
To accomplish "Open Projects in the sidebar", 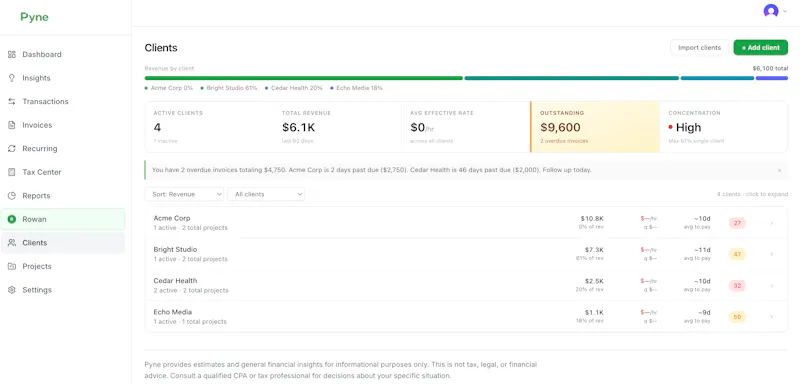I will (x=63, y=266).
